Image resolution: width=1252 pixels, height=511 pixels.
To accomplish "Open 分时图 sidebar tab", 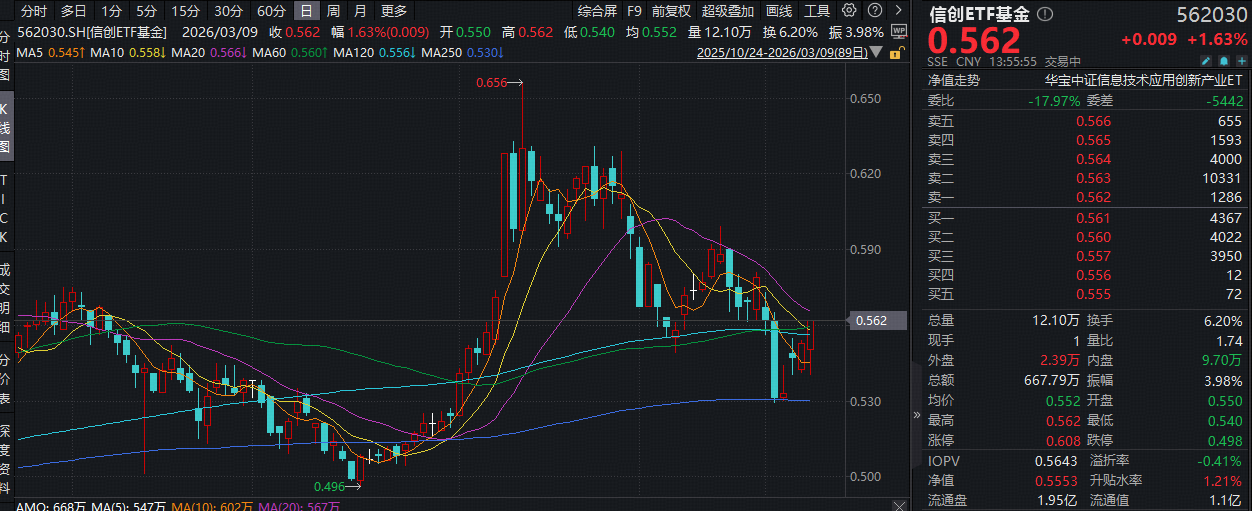I will pos(5,56).
